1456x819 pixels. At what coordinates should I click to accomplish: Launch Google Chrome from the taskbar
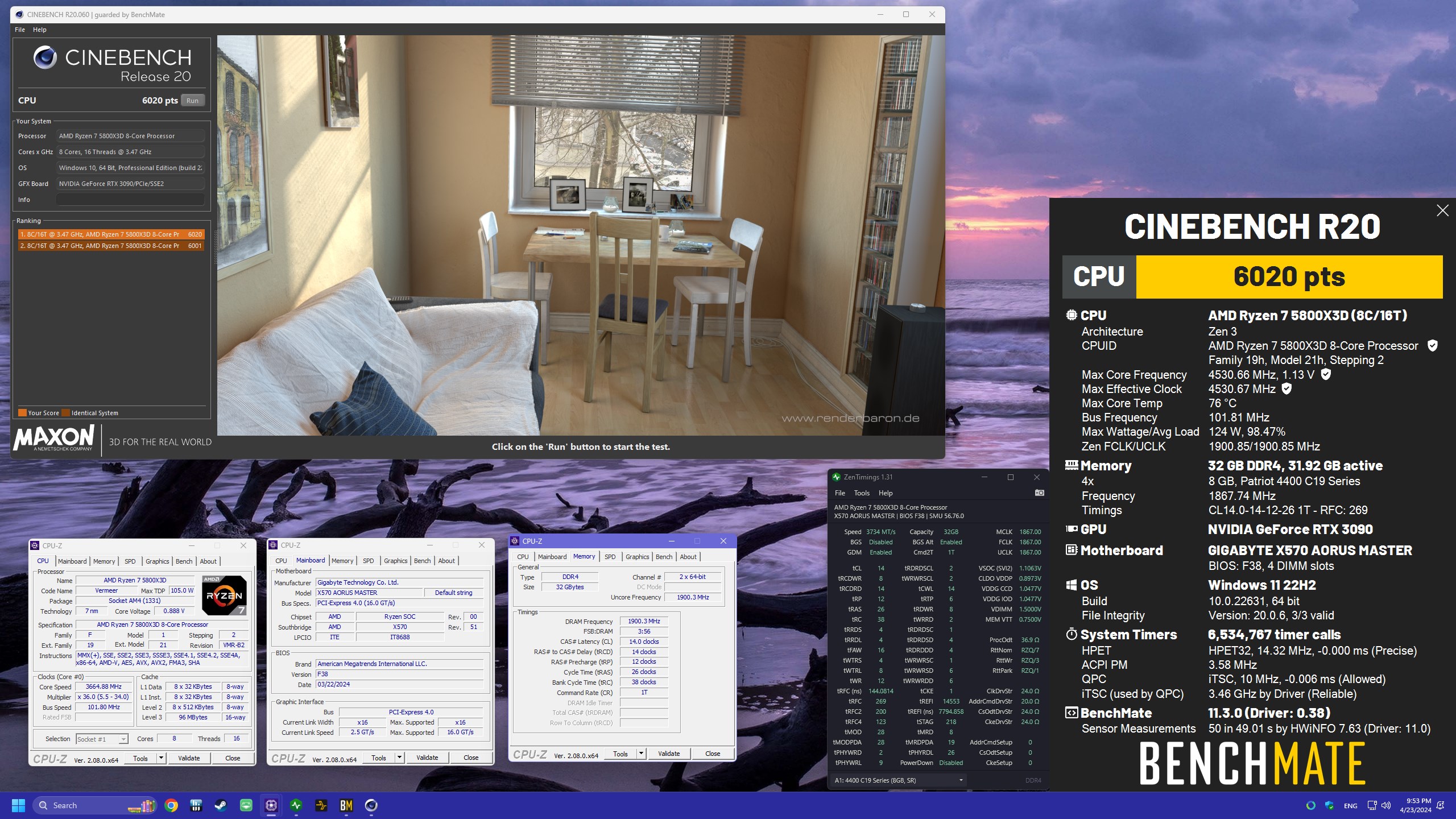pyautogui.click(x=171, y=805)
